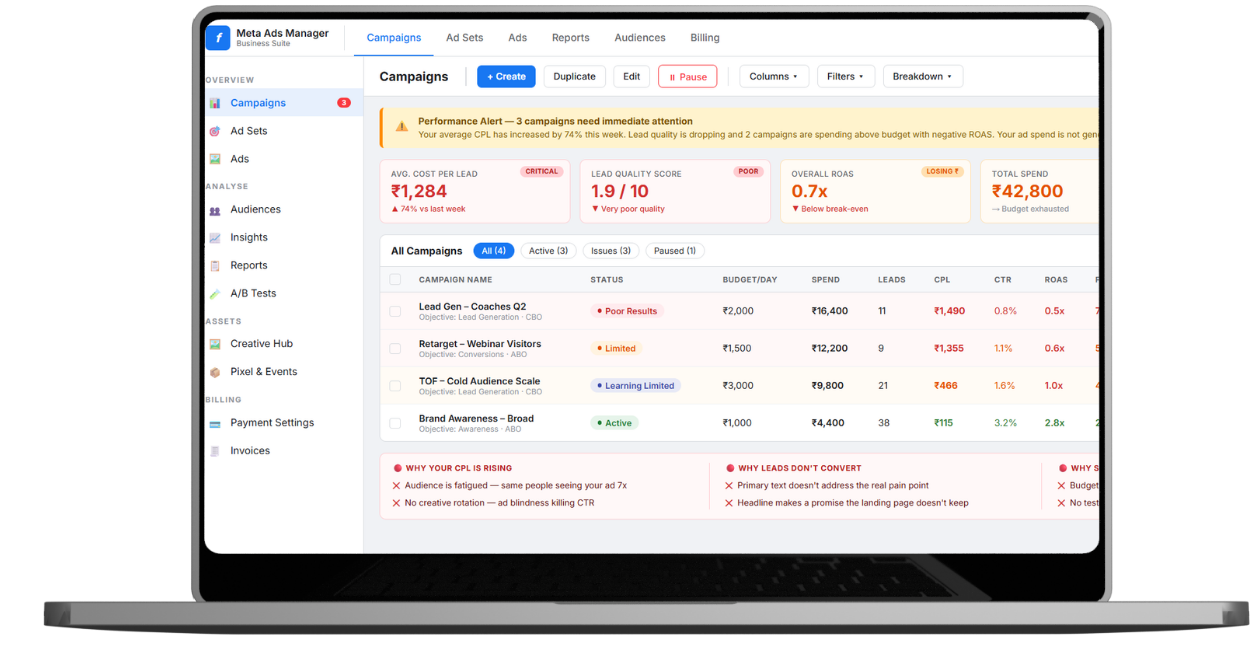The image size is (1253, 660).
Task: Switch to the Audiences top tab
Action: 640,38
